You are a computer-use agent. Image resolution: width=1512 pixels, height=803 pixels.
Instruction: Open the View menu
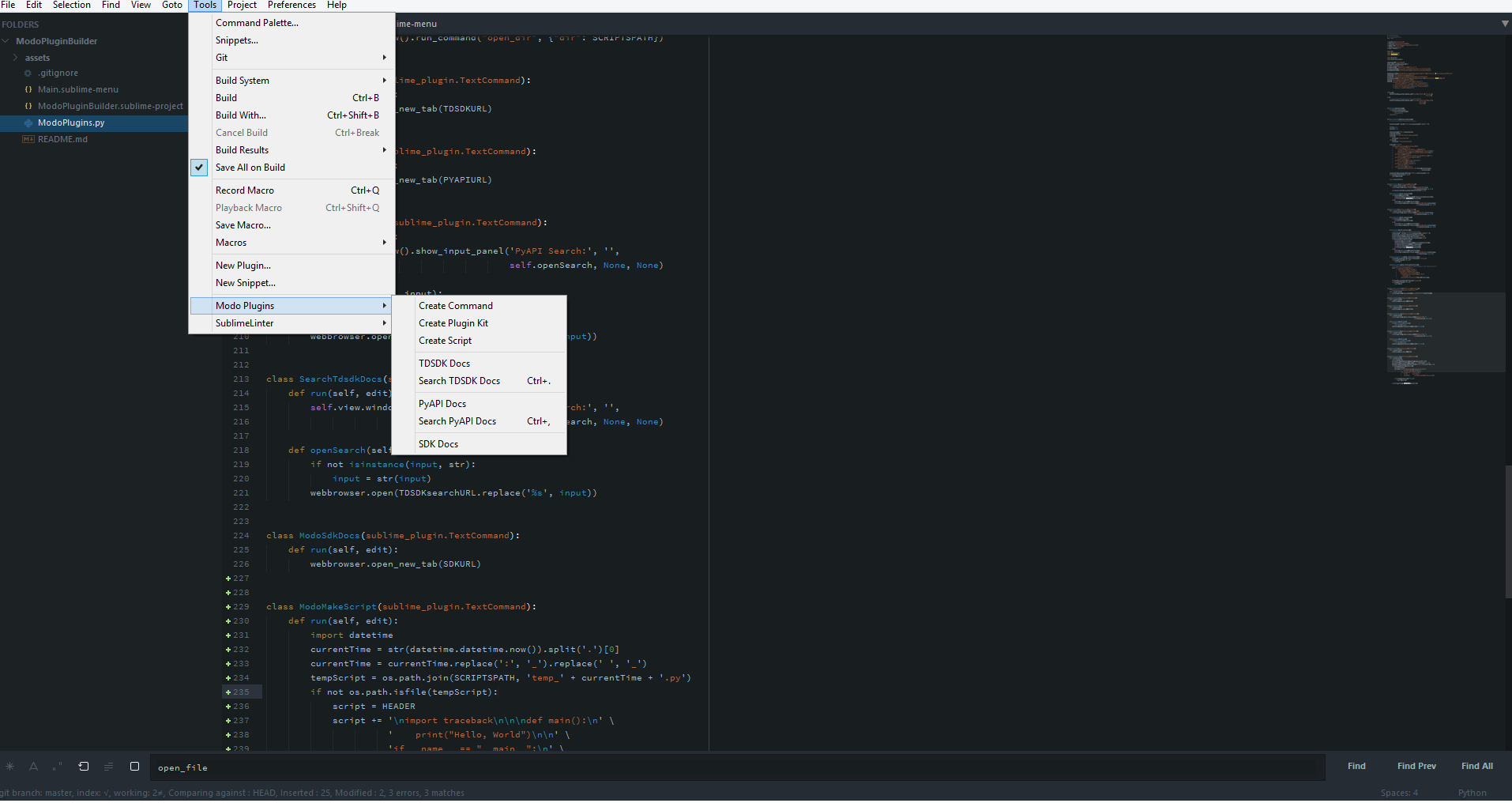pos(141,5)
